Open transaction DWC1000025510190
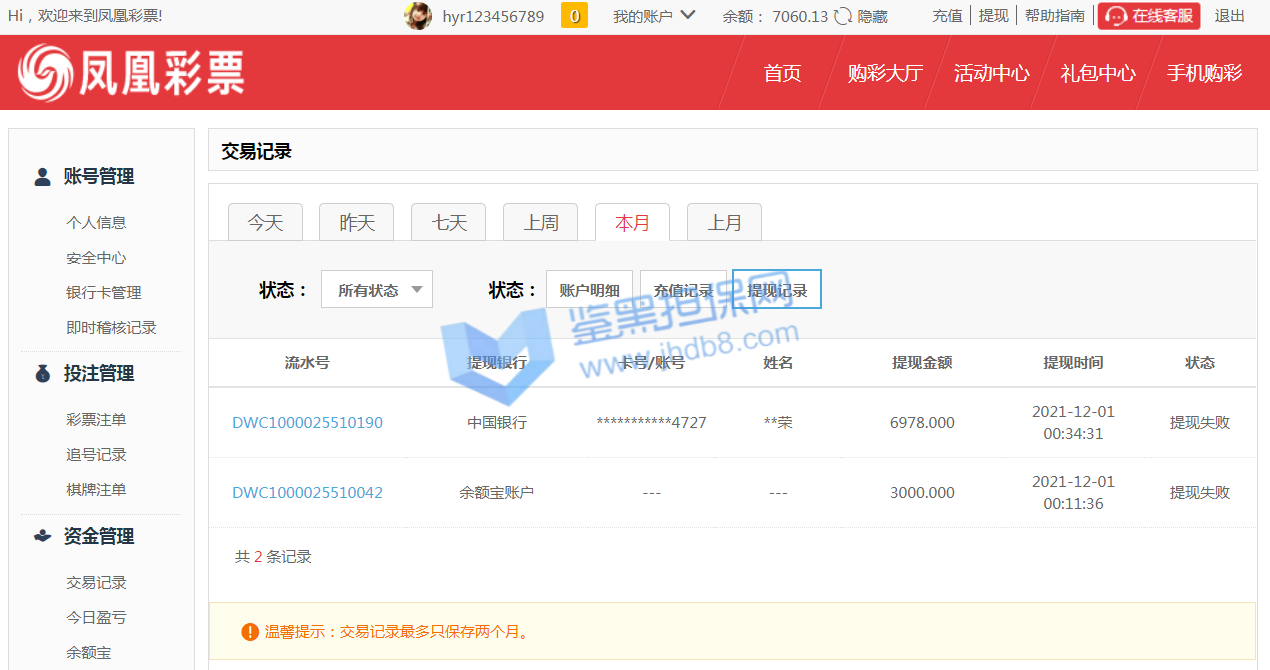This screenshot has height=670, width=1270. 307,422
